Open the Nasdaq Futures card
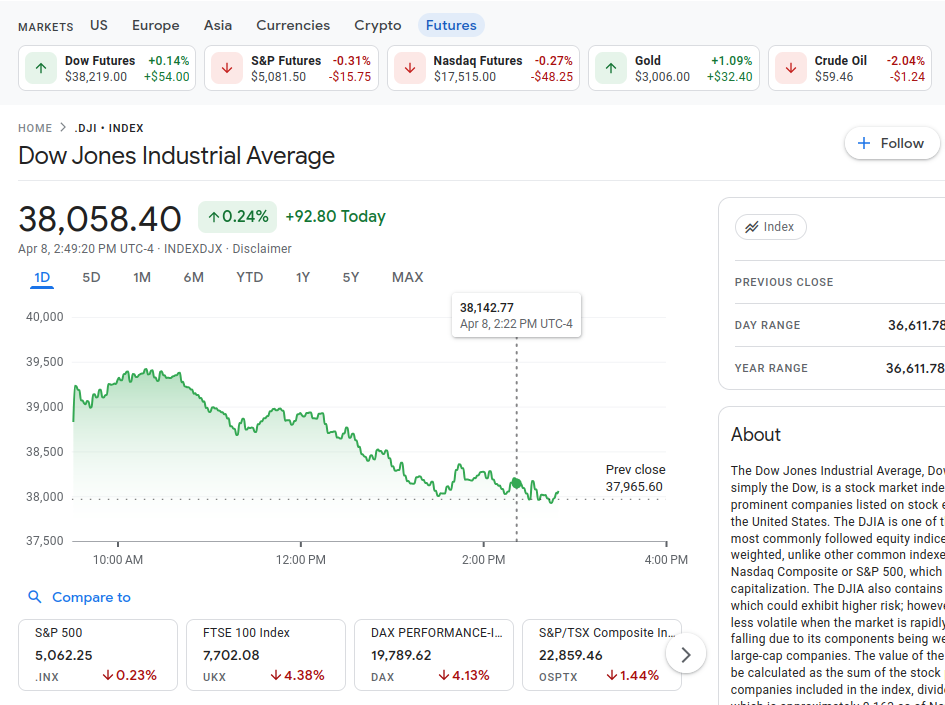 click(483, 68)
